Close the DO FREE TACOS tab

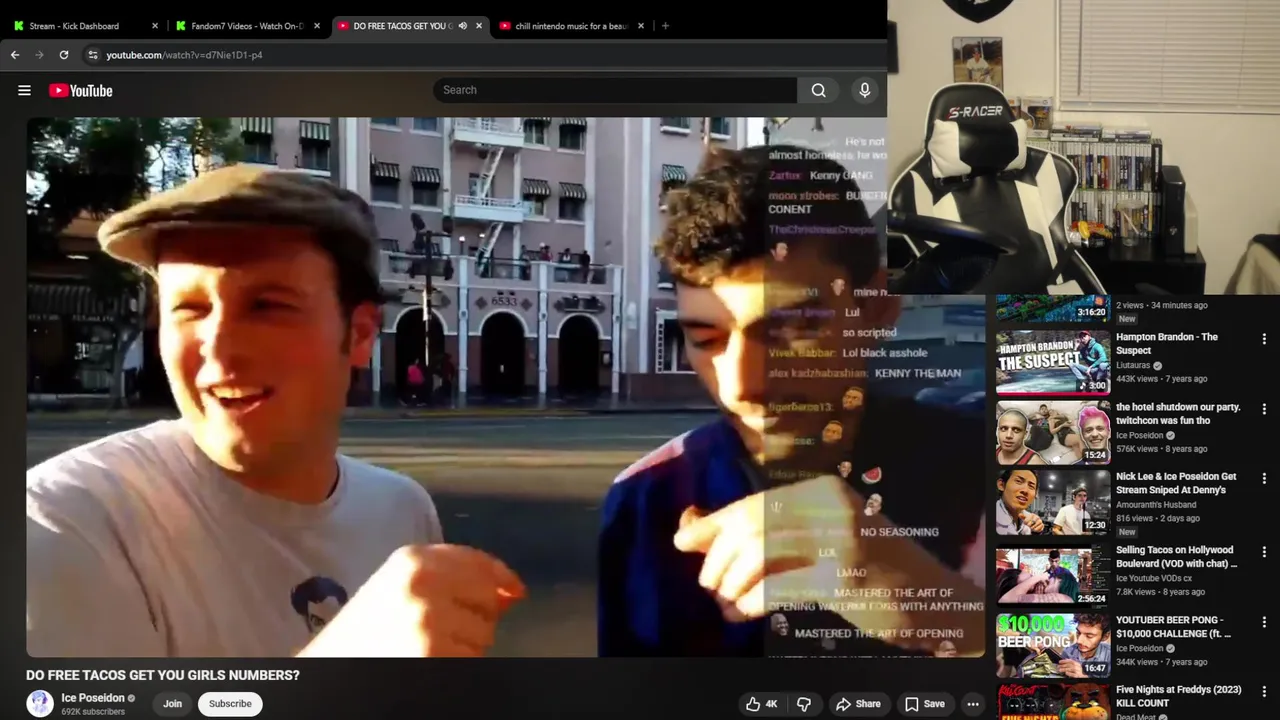pyautogui.click(x=479, y=26)
